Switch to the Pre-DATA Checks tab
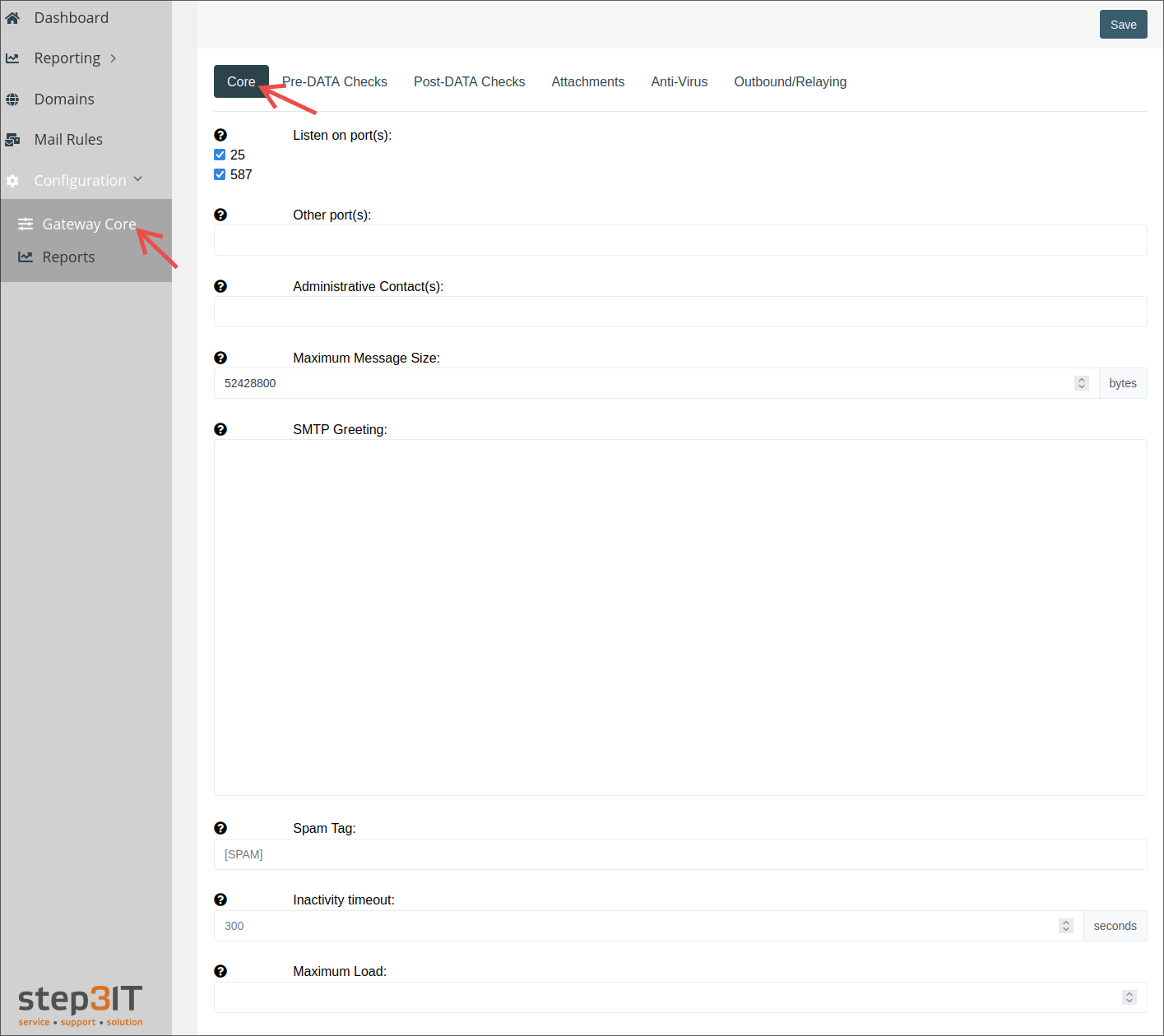1164x1036 pixels. pos(334,81)
